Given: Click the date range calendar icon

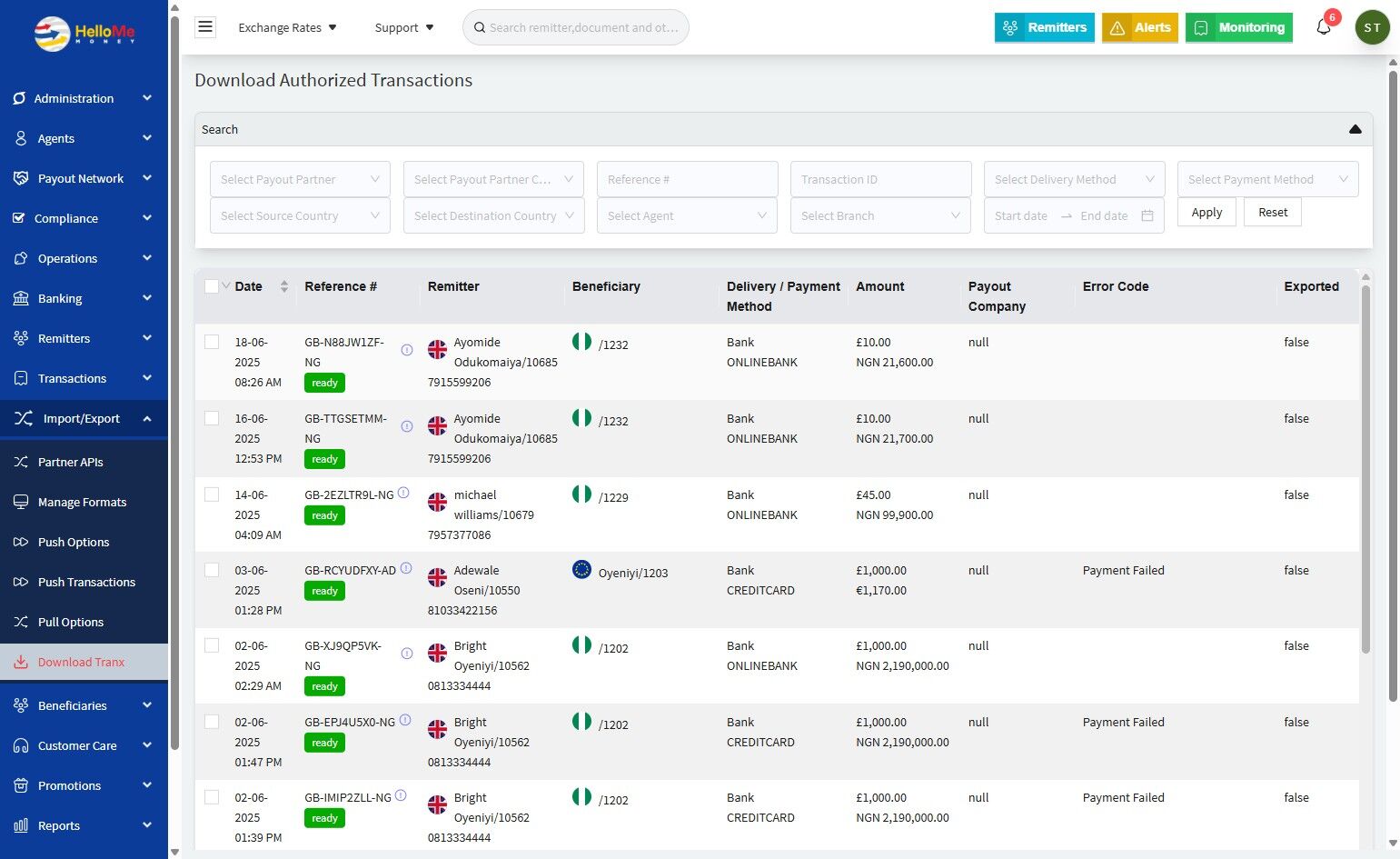Looking at the screenshot, I should pyautogui.click(x=1147, y=216).
